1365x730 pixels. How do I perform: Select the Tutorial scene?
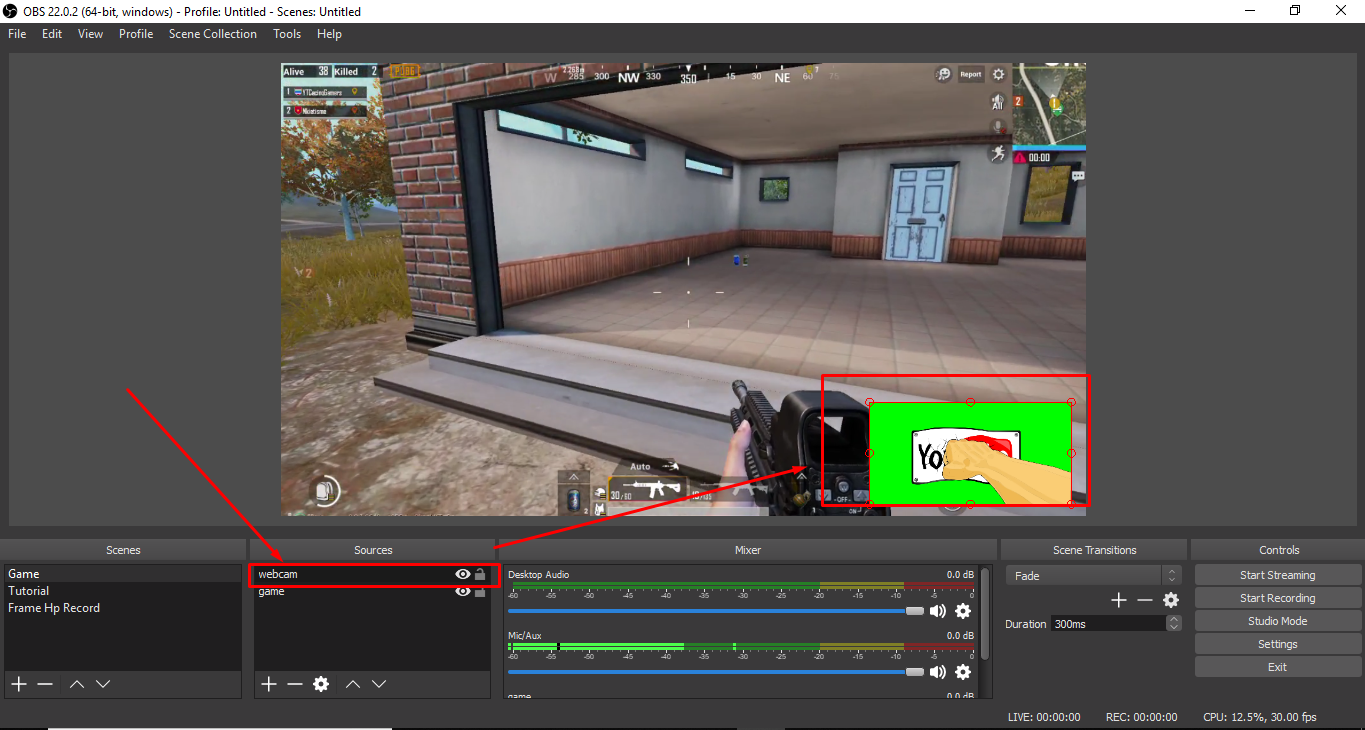click(124, 591)
